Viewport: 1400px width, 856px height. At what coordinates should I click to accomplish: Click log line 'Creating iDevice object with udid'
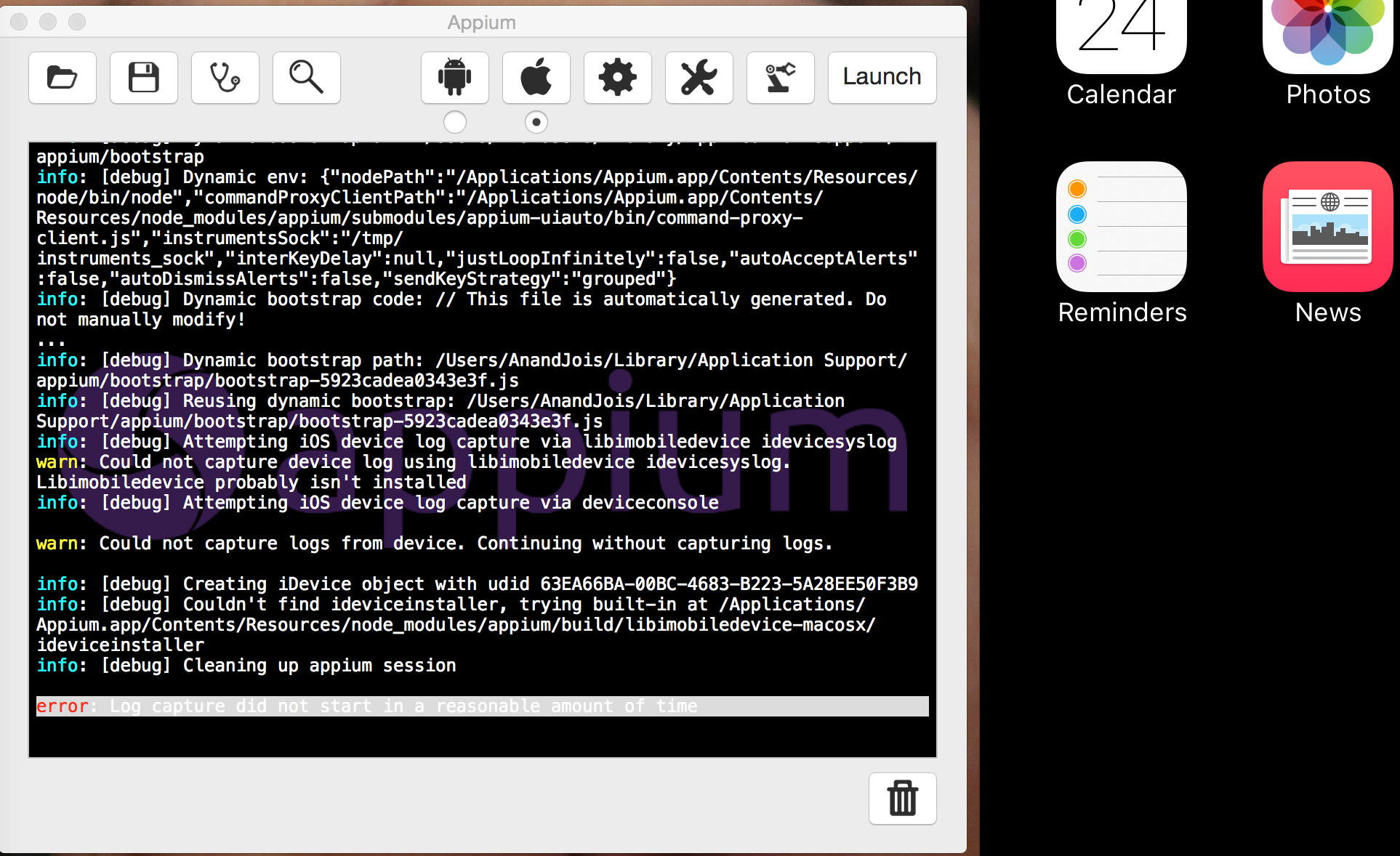pos(478,584)
